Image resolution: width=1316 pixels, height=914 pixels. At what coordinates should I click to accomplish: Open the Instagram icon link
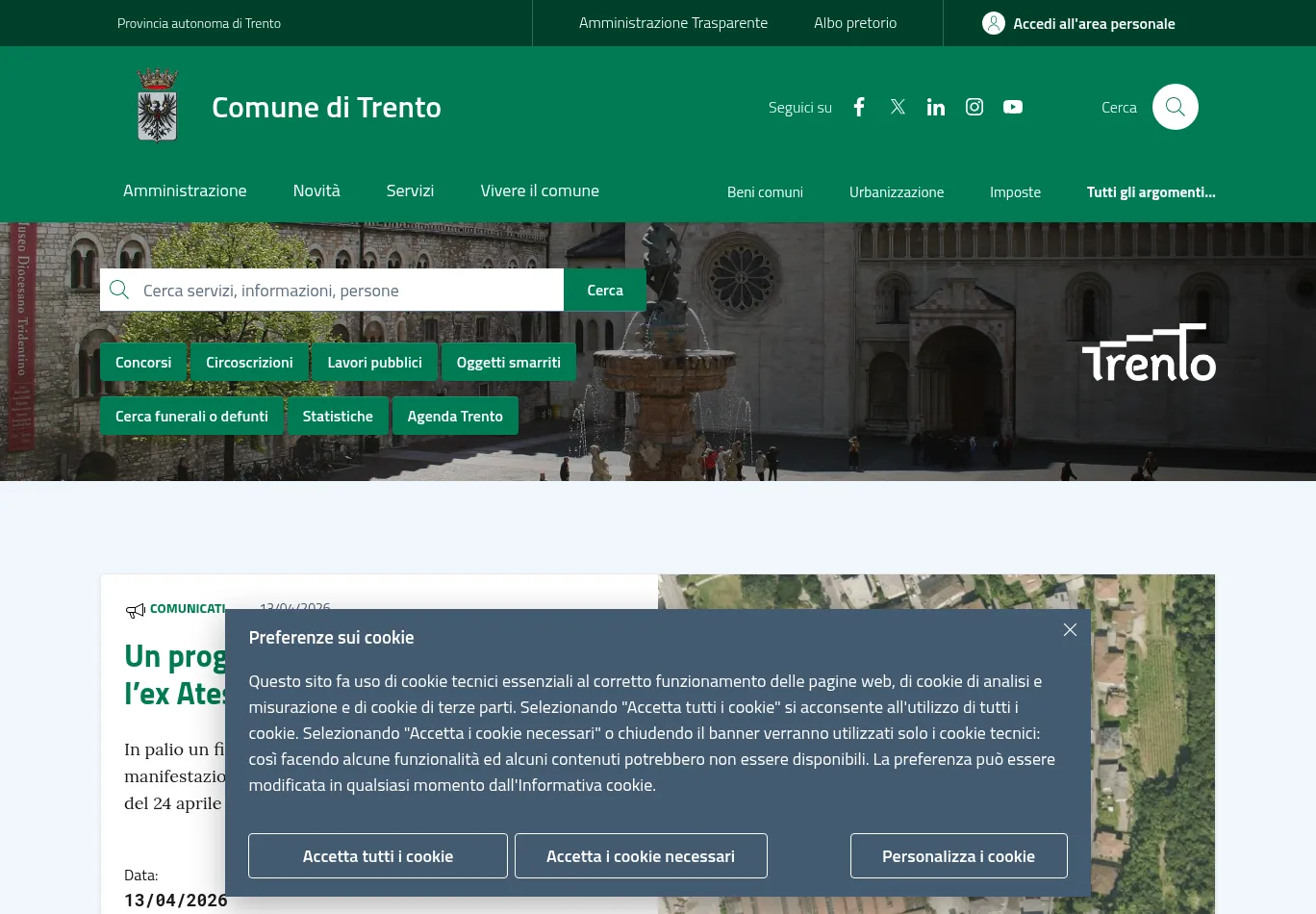[974, 107]
